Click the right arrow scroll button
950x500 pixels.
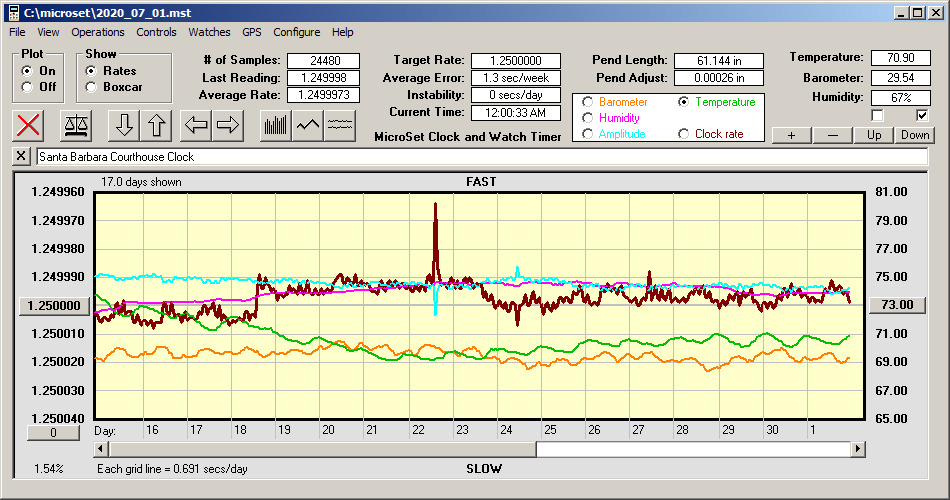click(228, 125)
